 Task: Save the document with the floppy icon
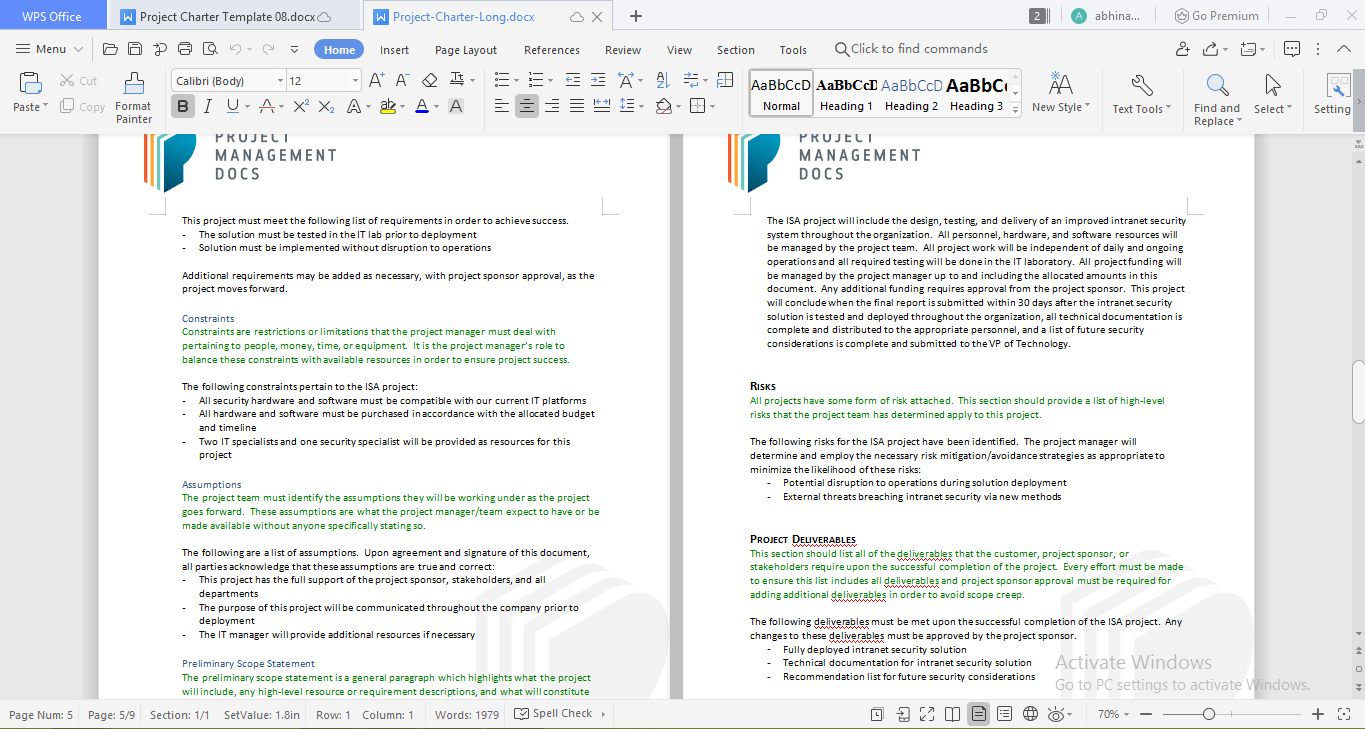[x=134, y=49]
